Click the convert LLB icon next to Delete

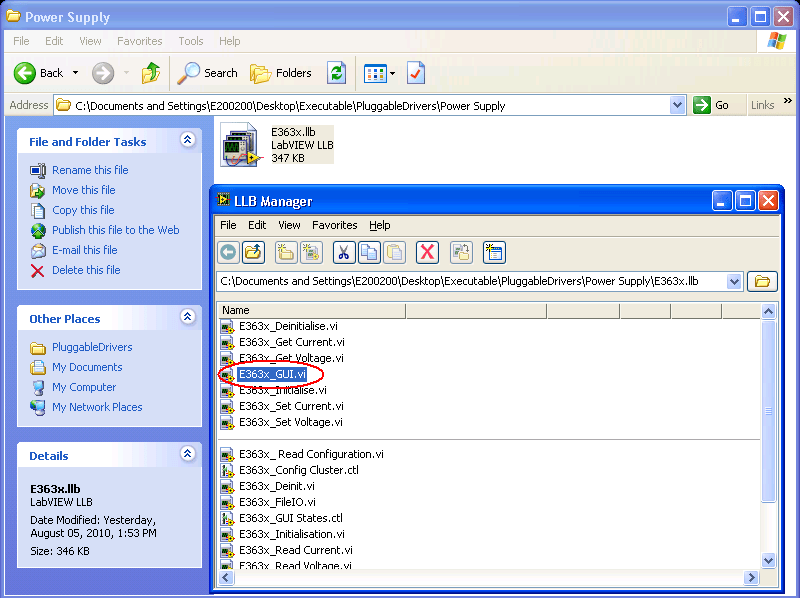[461, 253]
